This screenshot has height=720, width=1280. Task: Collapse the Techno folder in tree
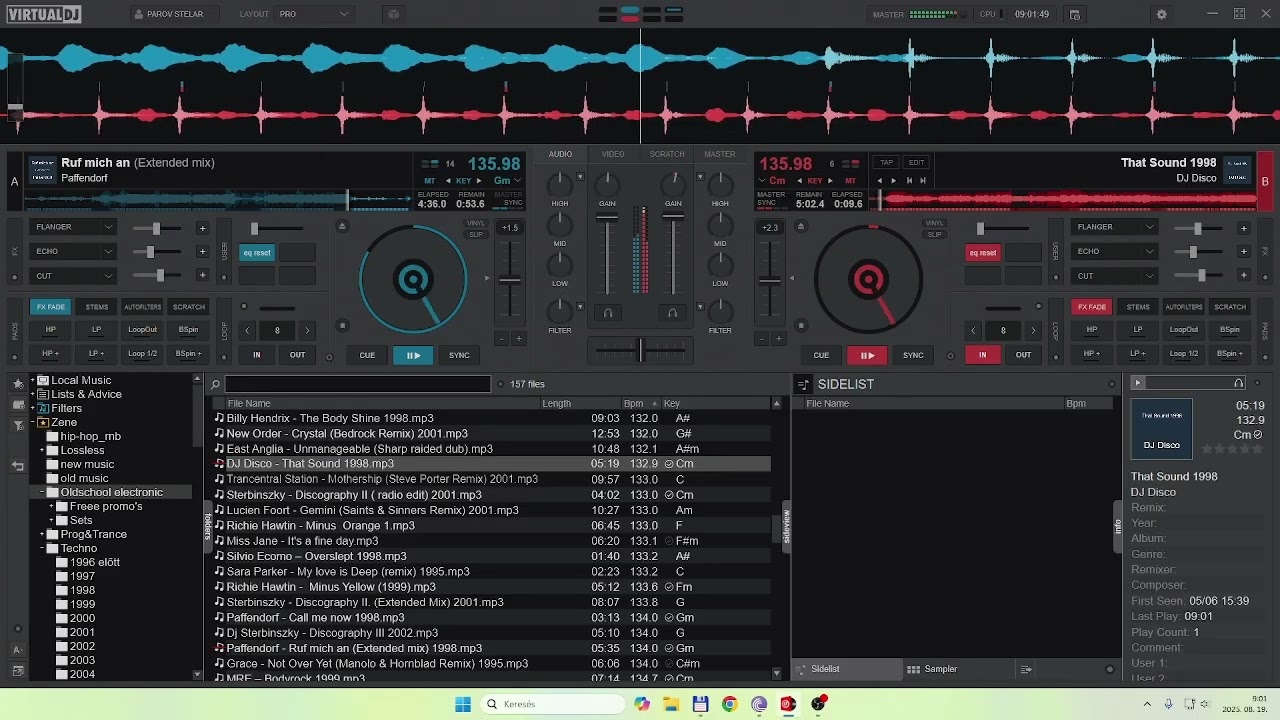tap(43, 548)
